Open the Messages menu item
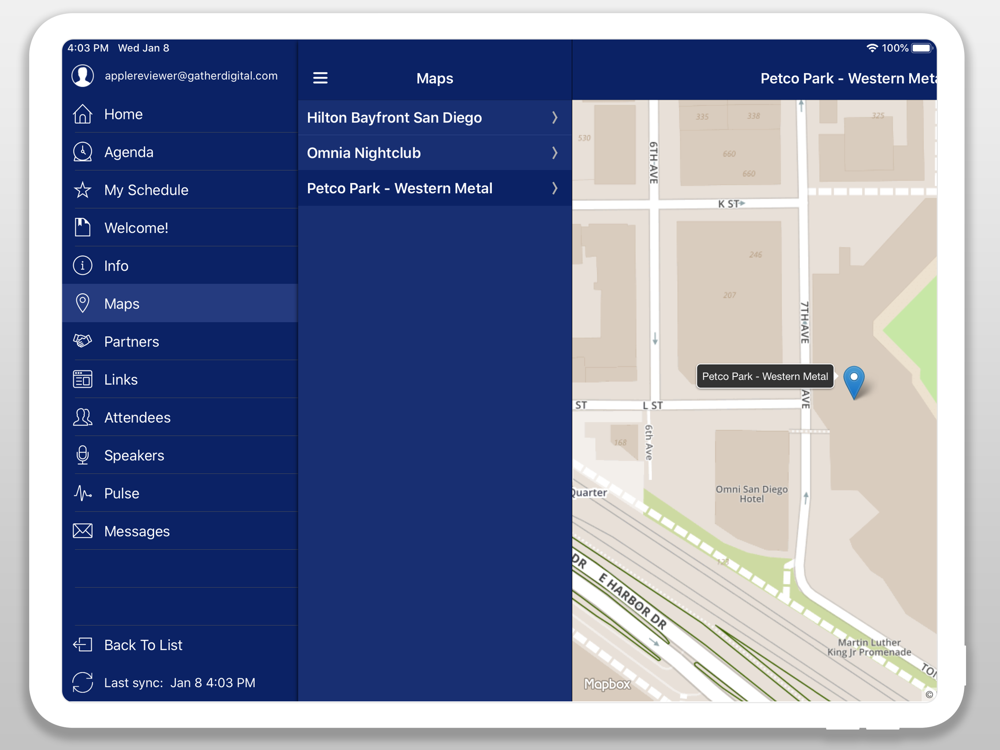The width and height of the screenshot is (1000, 750). click(x=180, y=531)
